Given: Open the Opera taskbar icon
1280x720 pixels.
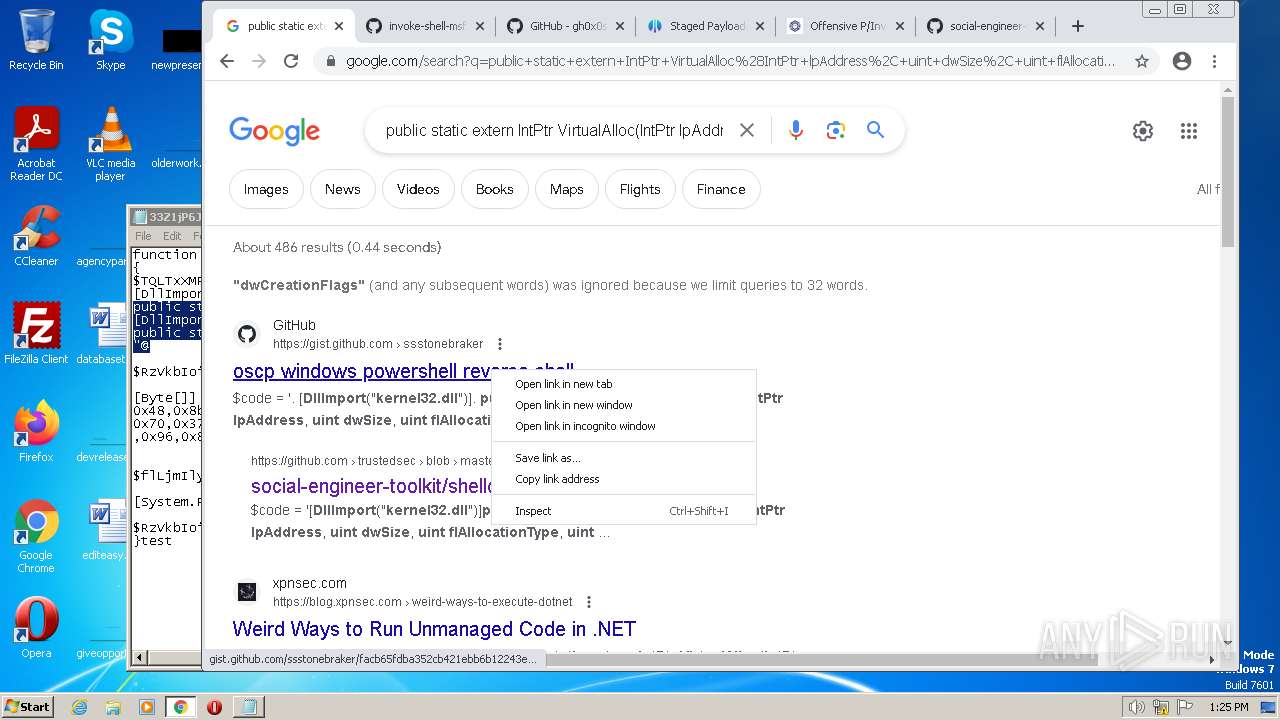Looking at the screenshot, I should 214,707.
